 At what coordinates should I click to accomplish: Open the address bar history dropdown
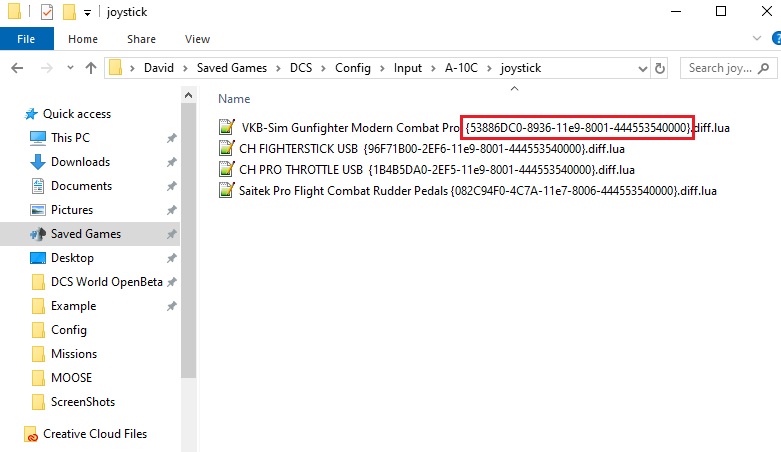[643, 69]
